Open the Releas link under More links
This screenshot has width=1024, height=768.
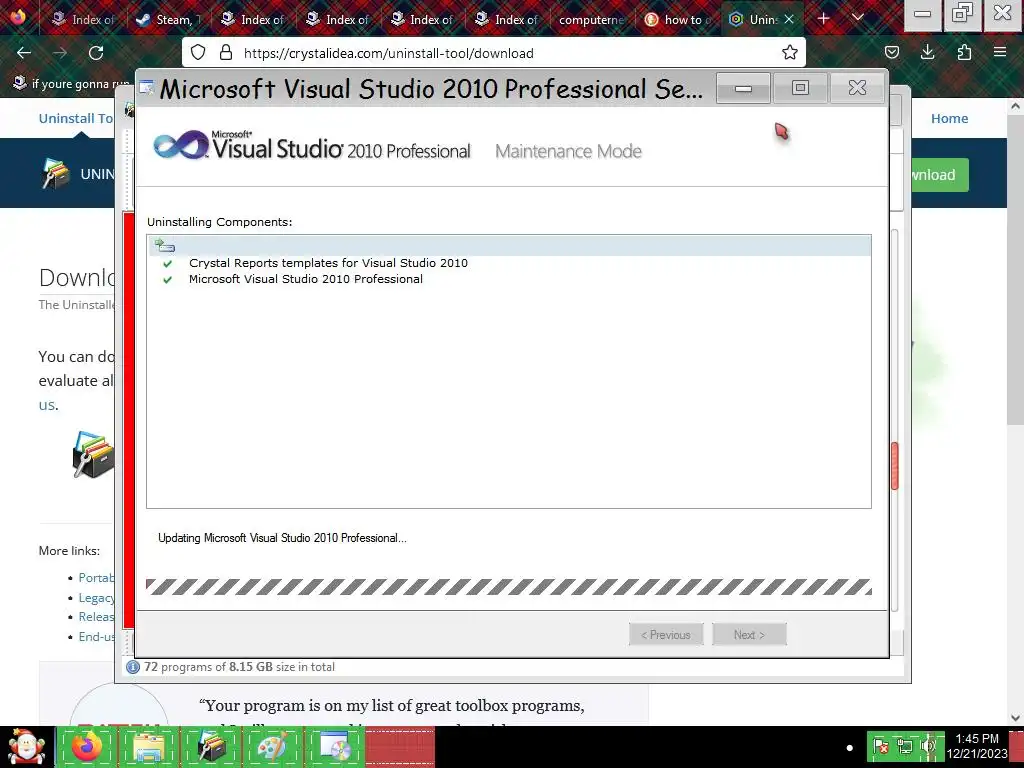pyautogui.click(x=96, y=616)
